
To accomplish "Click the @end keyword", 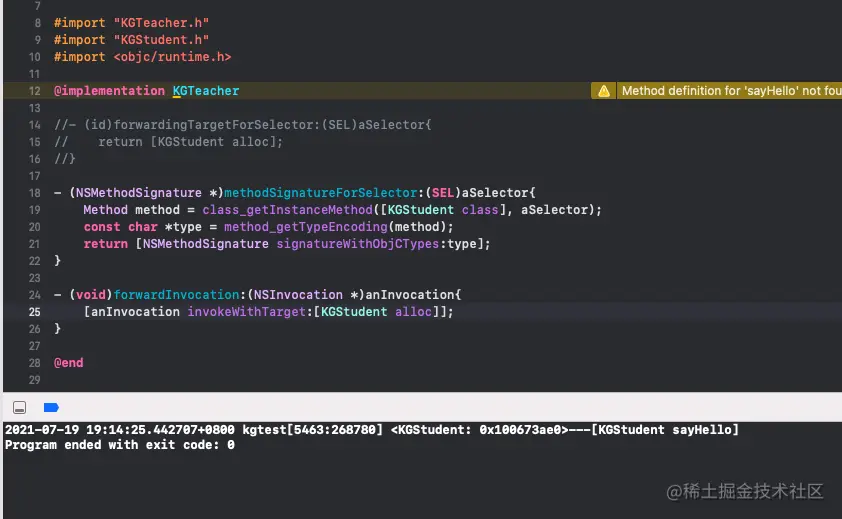I will point(69,363).
